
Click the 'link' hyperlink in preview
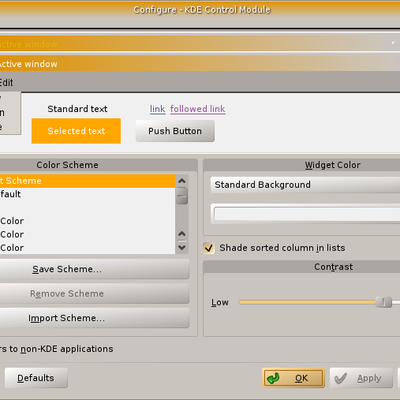pos(157,109)
